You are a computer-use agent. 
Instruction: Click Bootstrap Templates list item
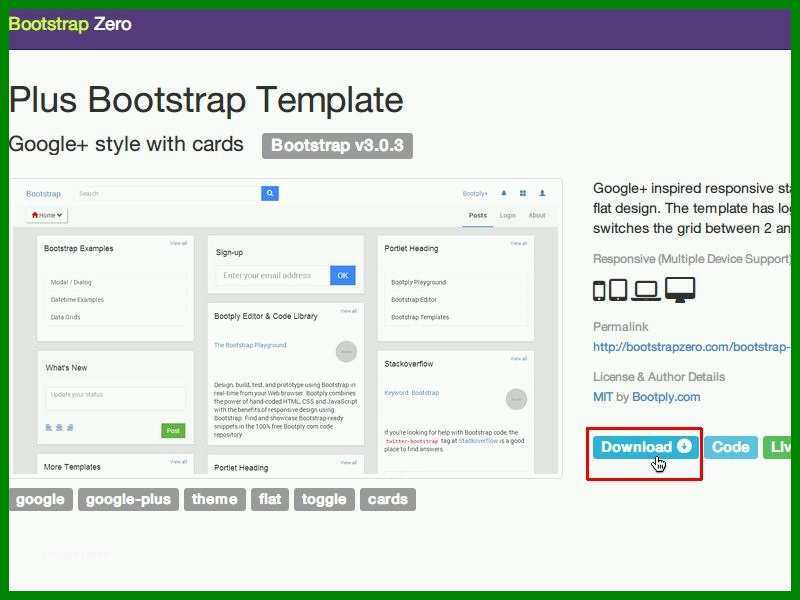420,317
